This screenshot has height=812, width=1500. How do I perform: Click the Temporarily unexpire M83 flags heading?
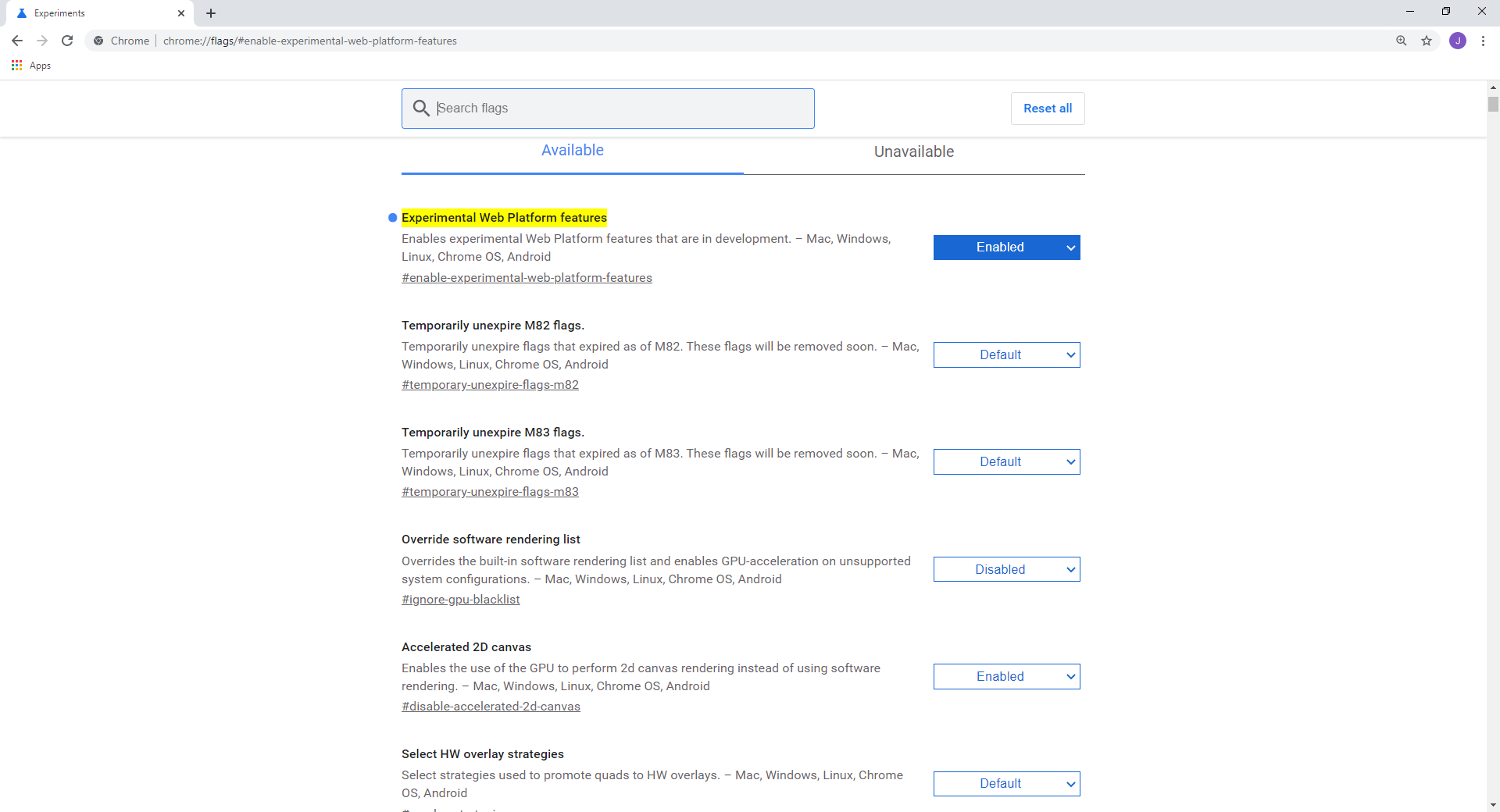click(x=493, y=433)
